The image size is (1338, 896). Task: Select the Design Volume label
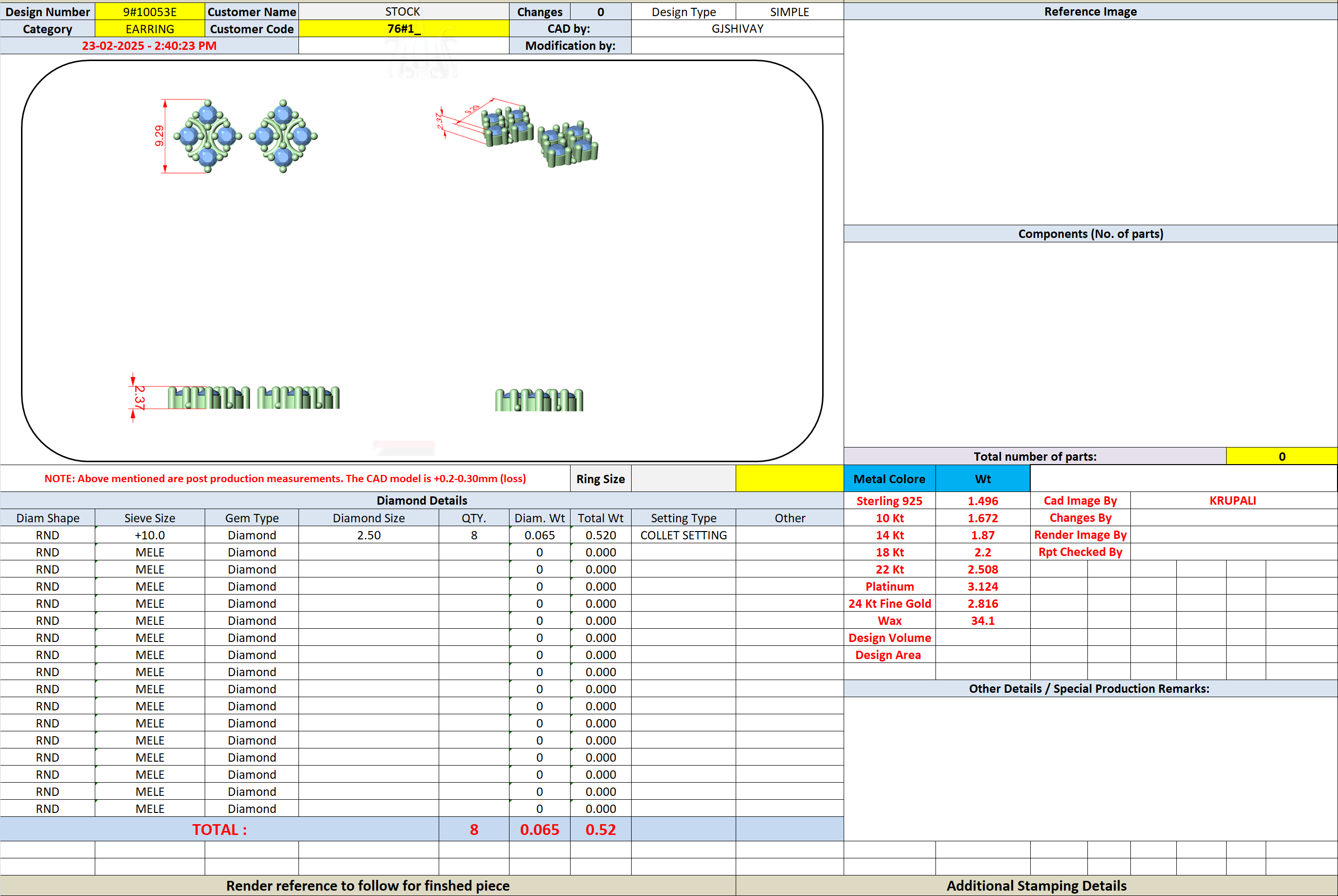pos(890,638)
